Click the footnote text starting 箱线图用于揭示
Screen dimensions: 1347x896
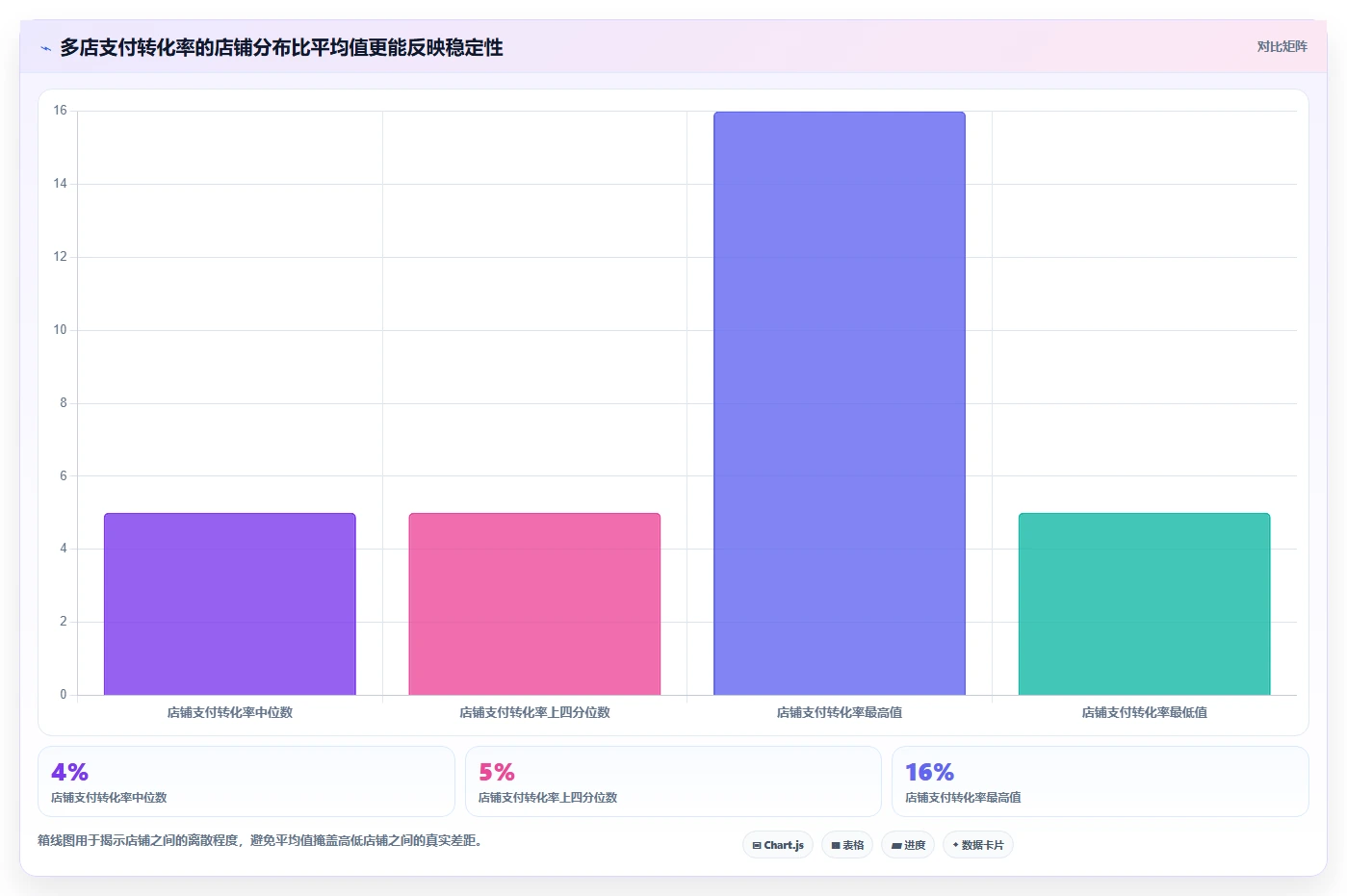pos(260,841)
